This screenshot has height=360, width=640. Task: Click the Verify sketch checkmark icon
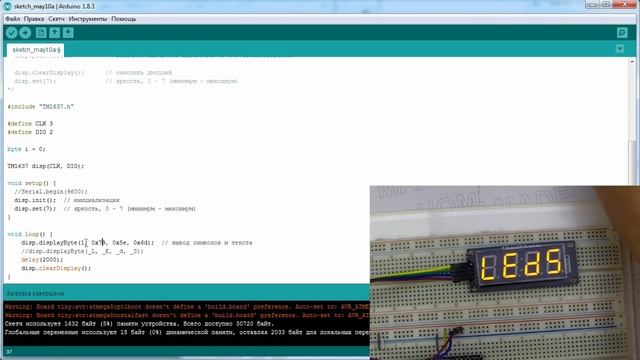point(11,33)
